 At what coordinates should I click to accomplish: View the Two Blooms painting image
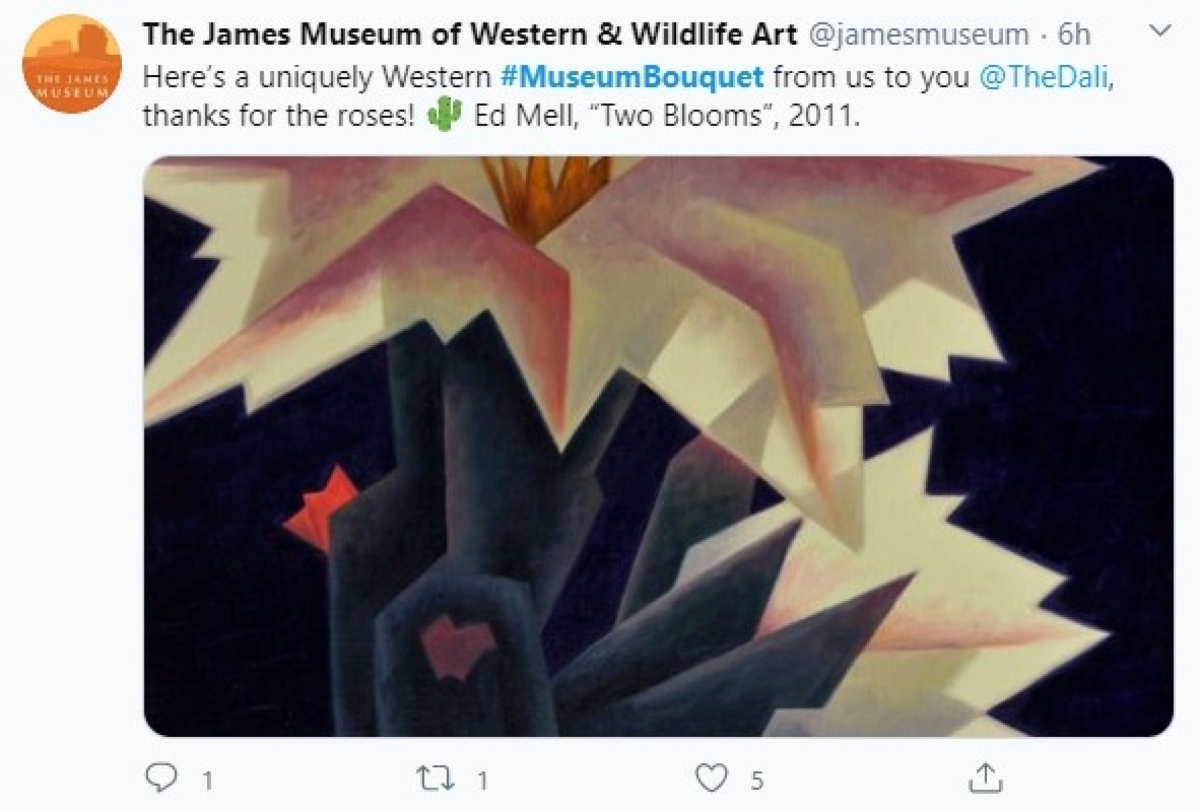(658, 446)
